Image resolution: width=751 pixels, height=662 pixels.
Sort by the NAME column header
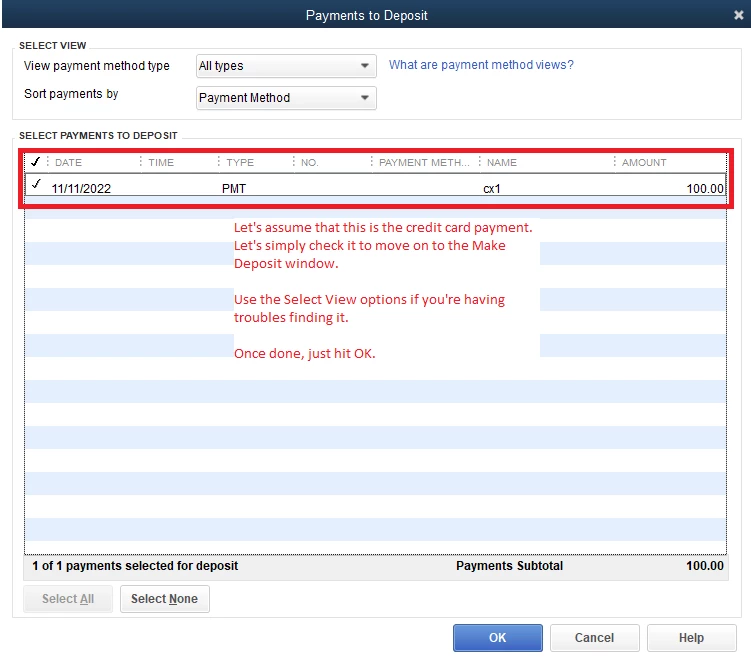coord(501,162)
